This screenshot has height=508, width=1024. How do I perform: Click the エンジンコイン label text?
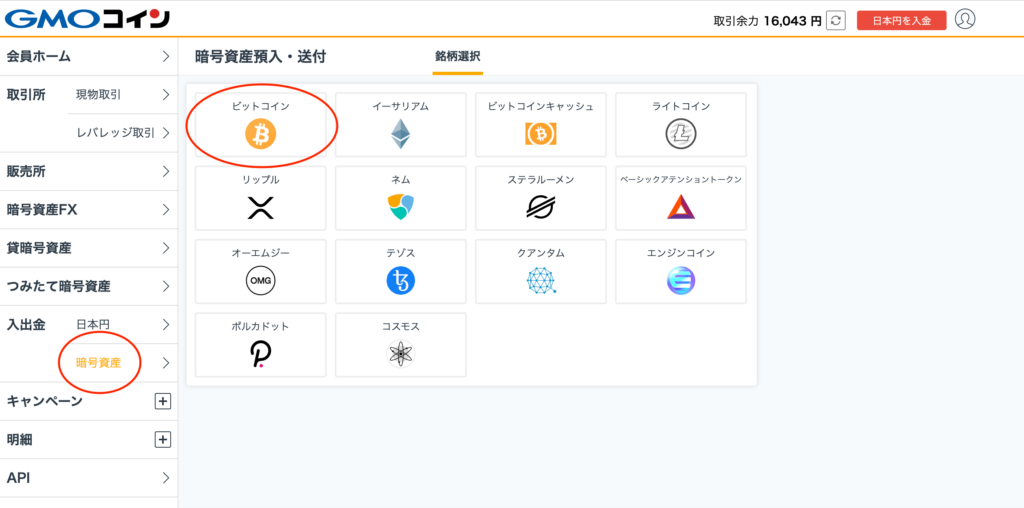[680, 253]
